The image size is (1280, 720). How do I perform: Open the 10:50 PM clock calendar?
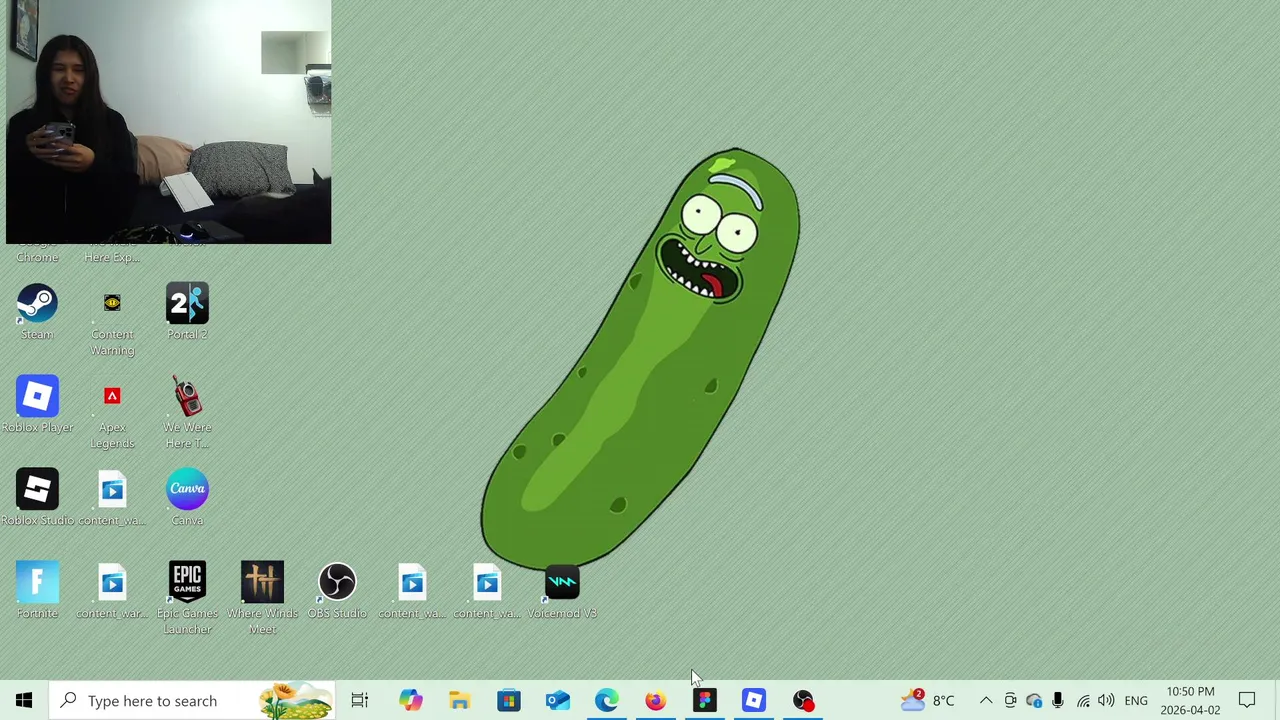point(1190,701)
